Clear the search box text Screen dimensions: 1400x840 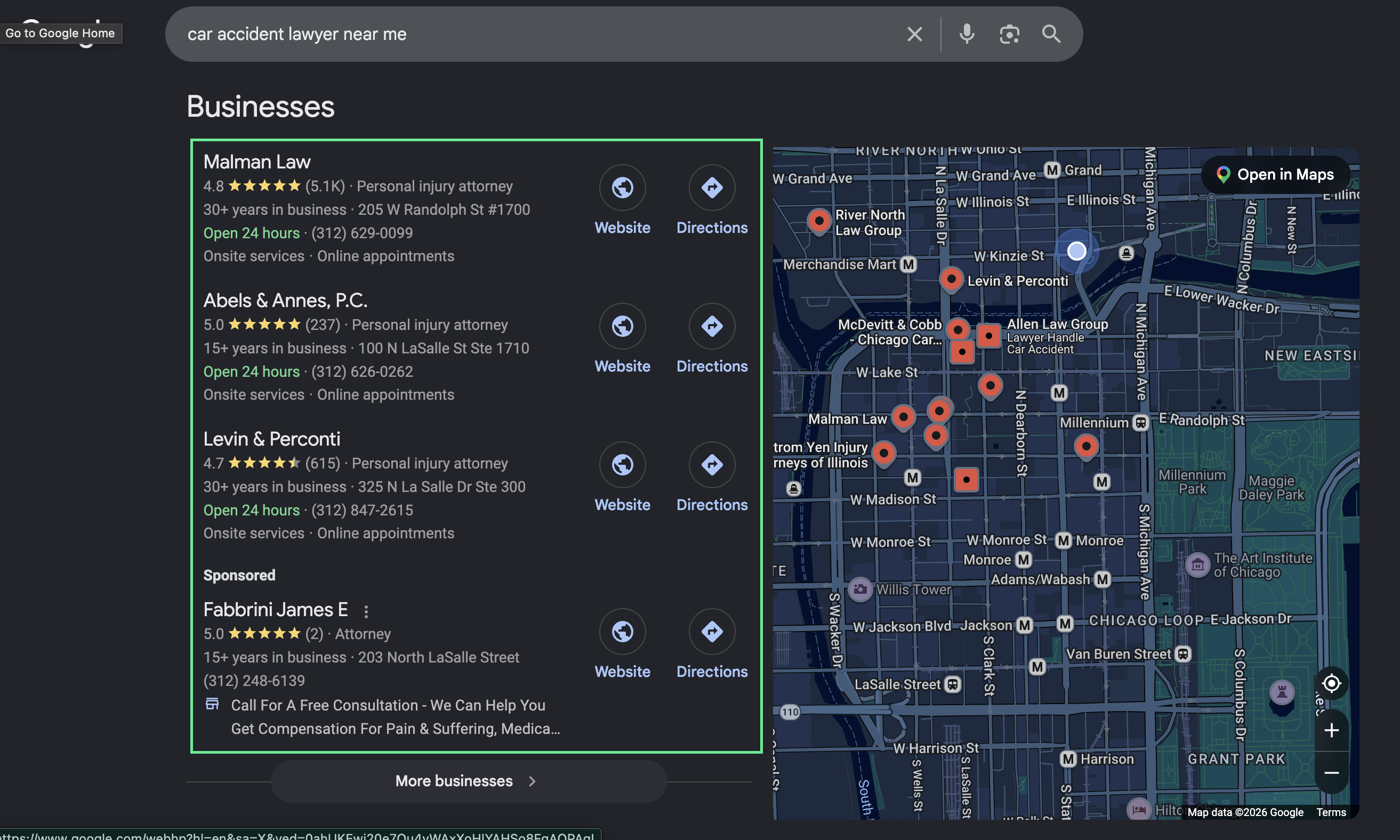click(x=914, y=34)
